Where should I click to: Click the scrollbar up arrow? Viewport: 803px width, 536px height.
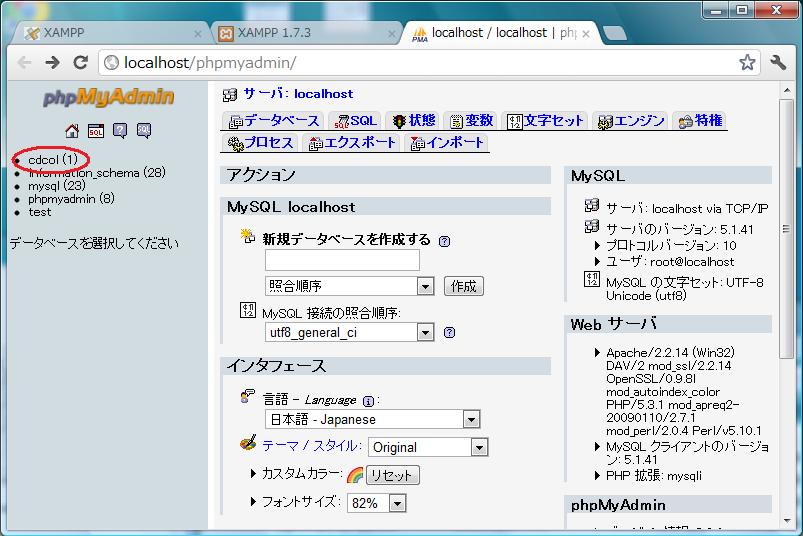click(x=787, y=91)
